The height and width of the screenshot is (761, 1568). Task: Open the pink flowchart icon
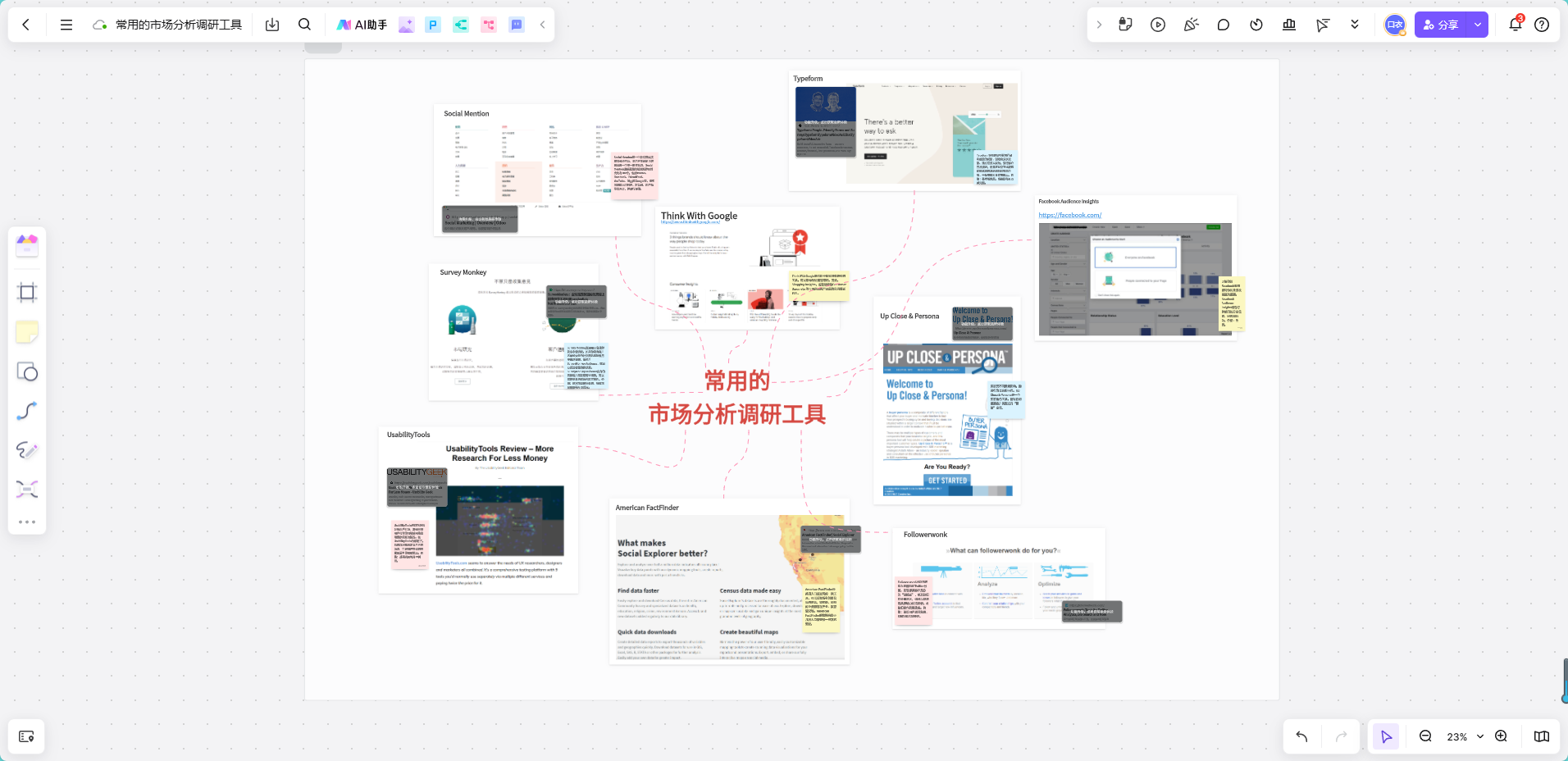[x=489, y=25]
